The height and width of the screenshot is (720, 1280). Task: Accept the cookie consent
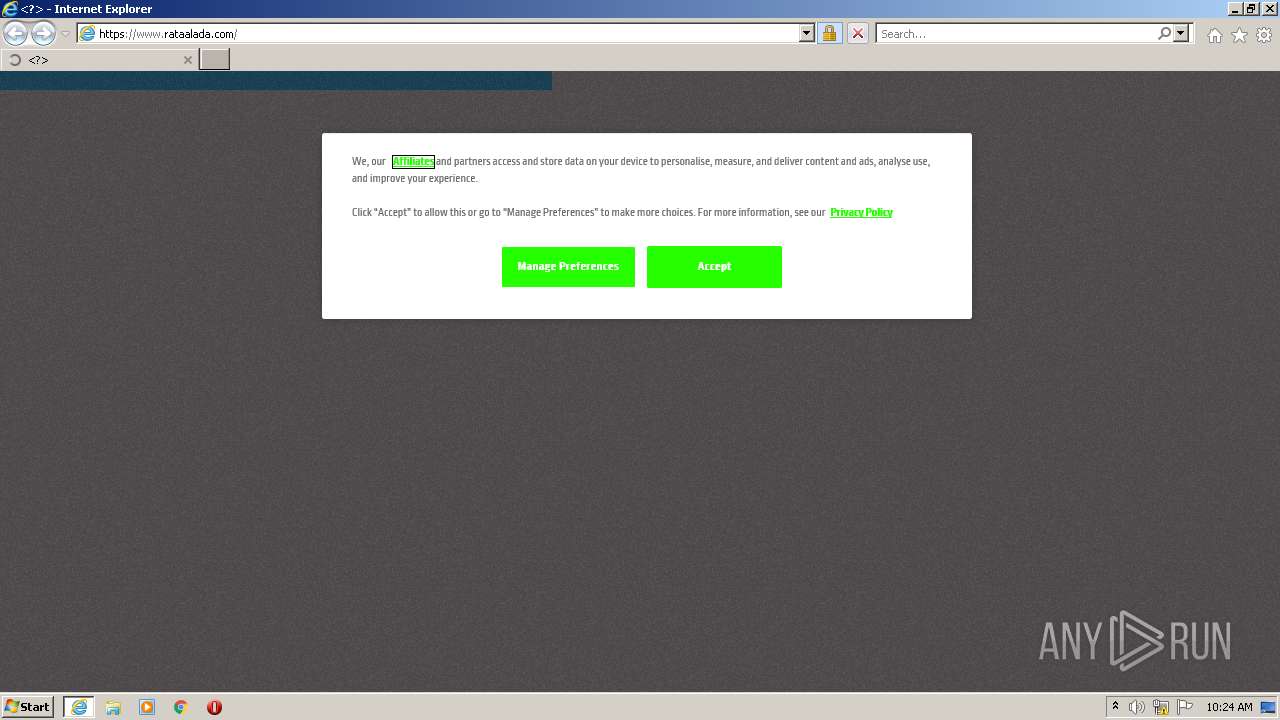[714, 267]
